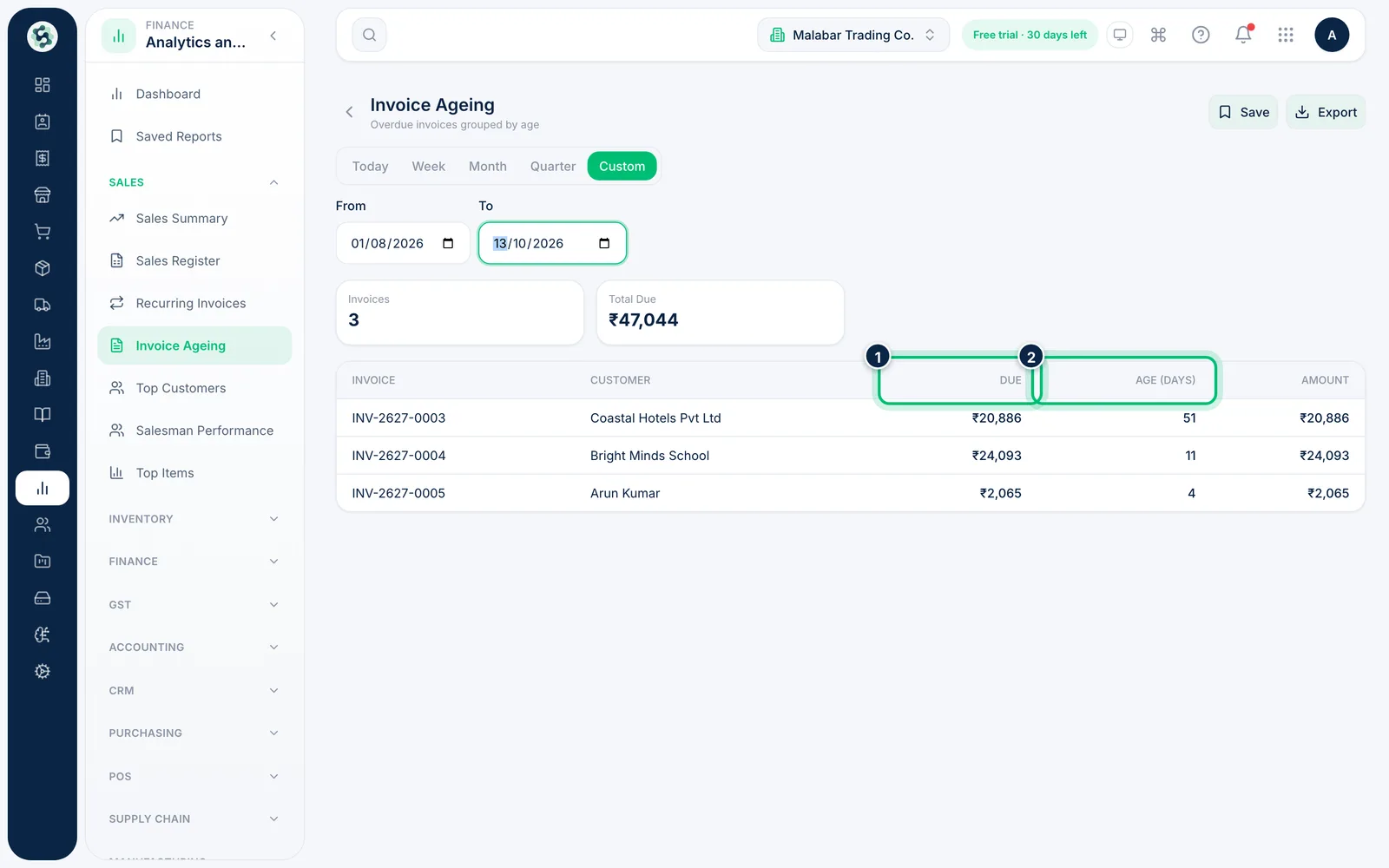Click the monitor display icon in header
This screenshot has width=1389, height=868.
tap(1120, 35)
